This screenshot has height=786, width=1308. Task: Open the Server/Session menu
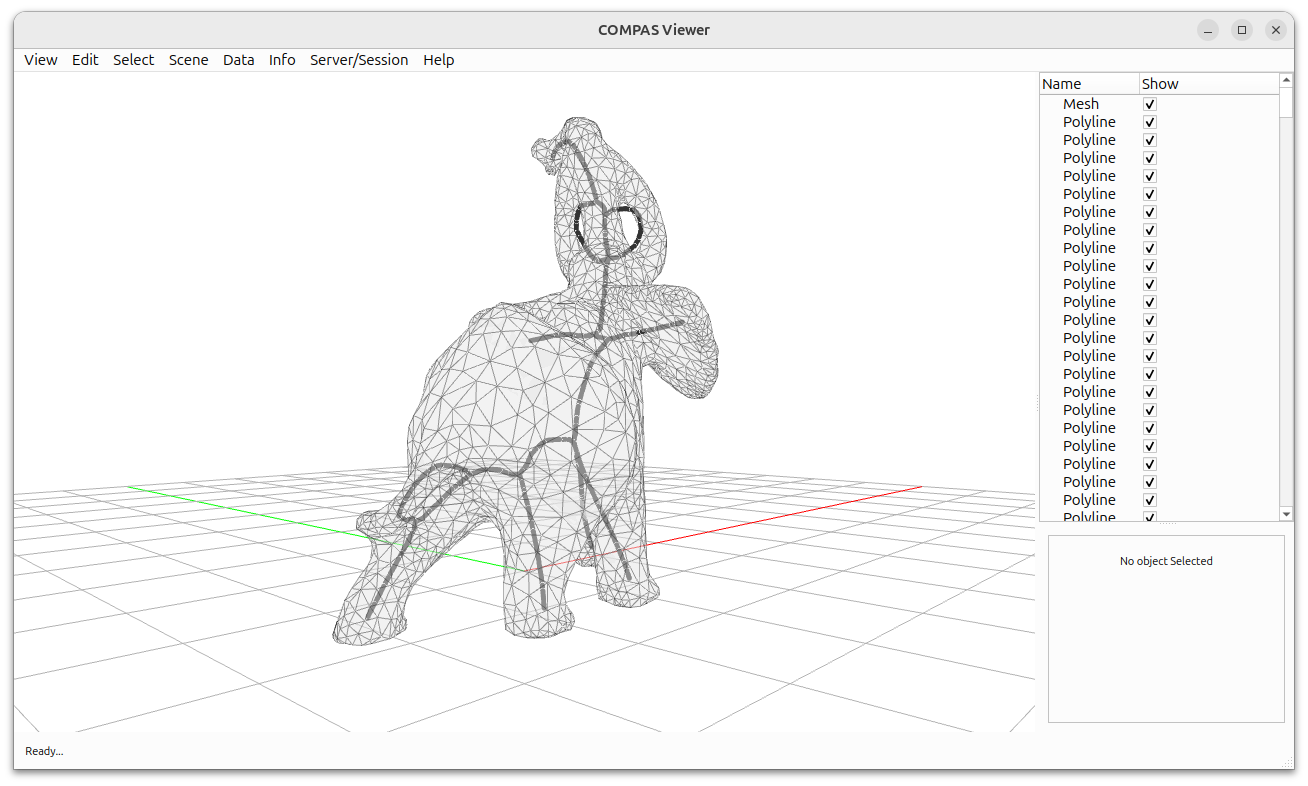pyautogui.click(x=359, y=60)
